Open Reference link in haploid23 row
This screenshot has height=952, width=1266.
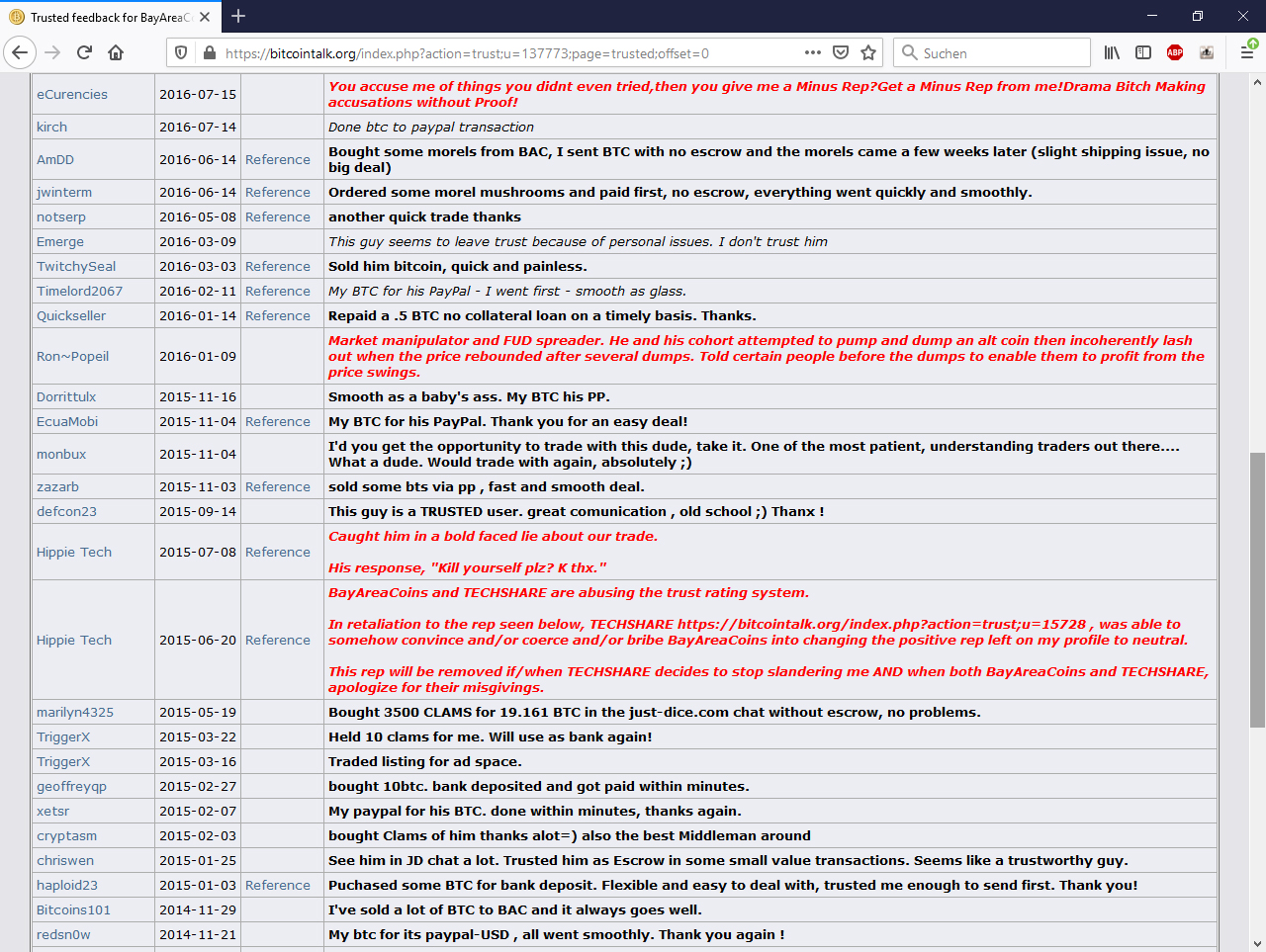coord(278,885)
